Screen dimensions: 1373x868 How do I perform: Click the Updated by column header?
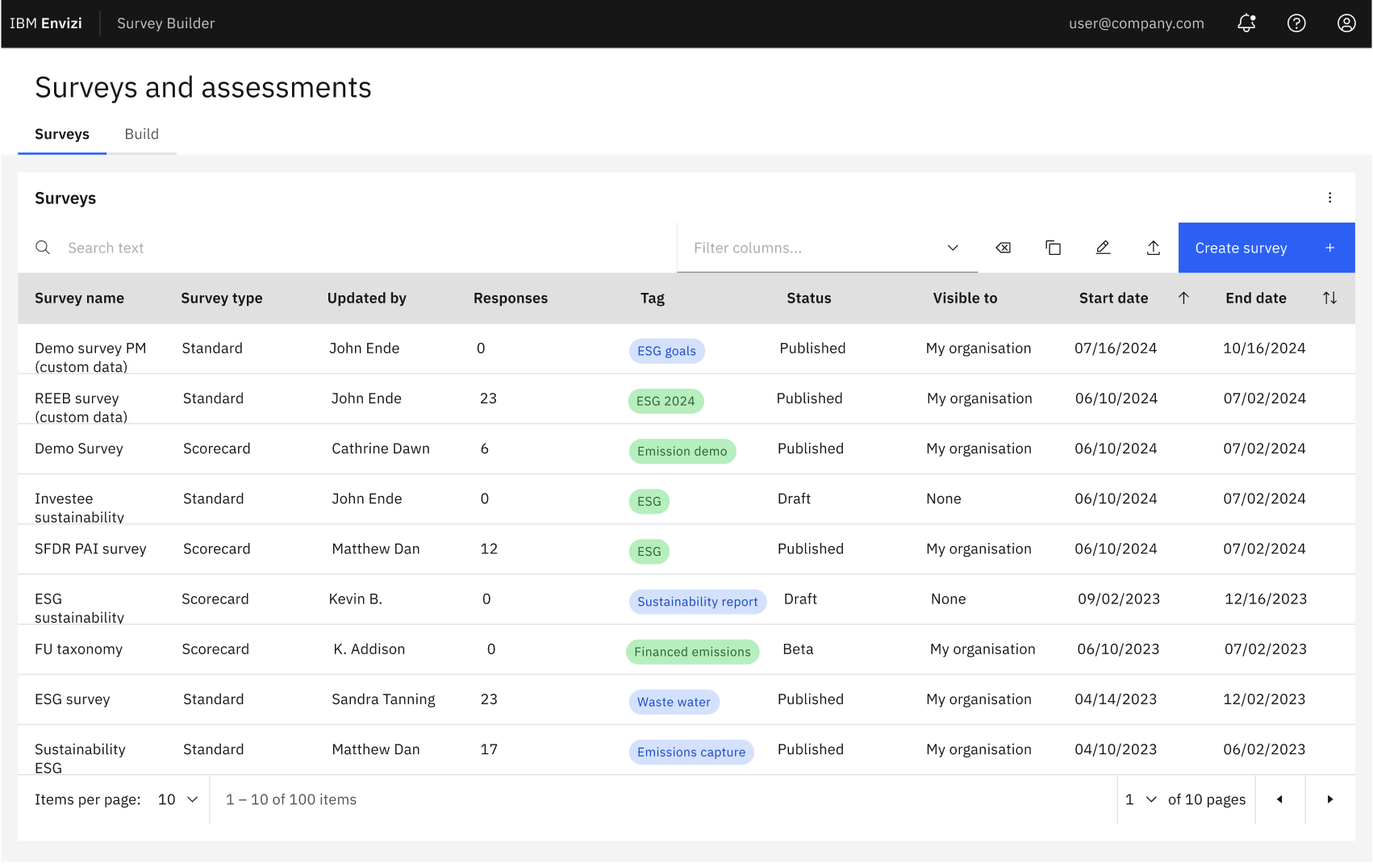(366, 298)
